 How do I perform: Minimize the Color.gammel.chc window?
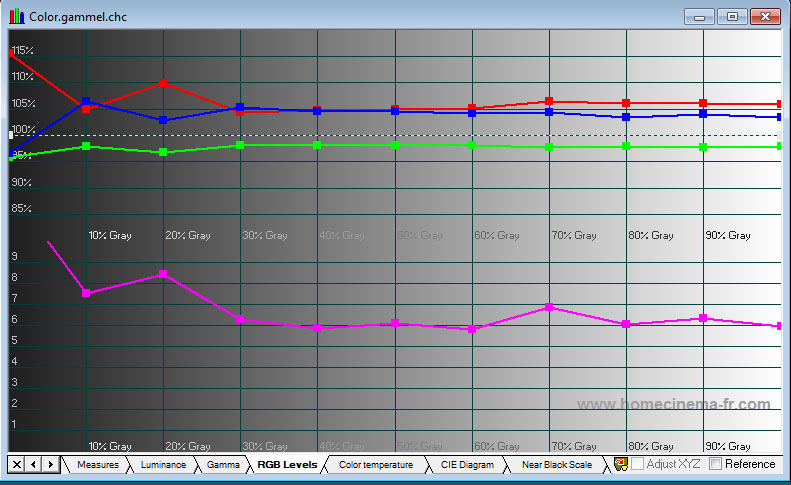tap(699, 17)
